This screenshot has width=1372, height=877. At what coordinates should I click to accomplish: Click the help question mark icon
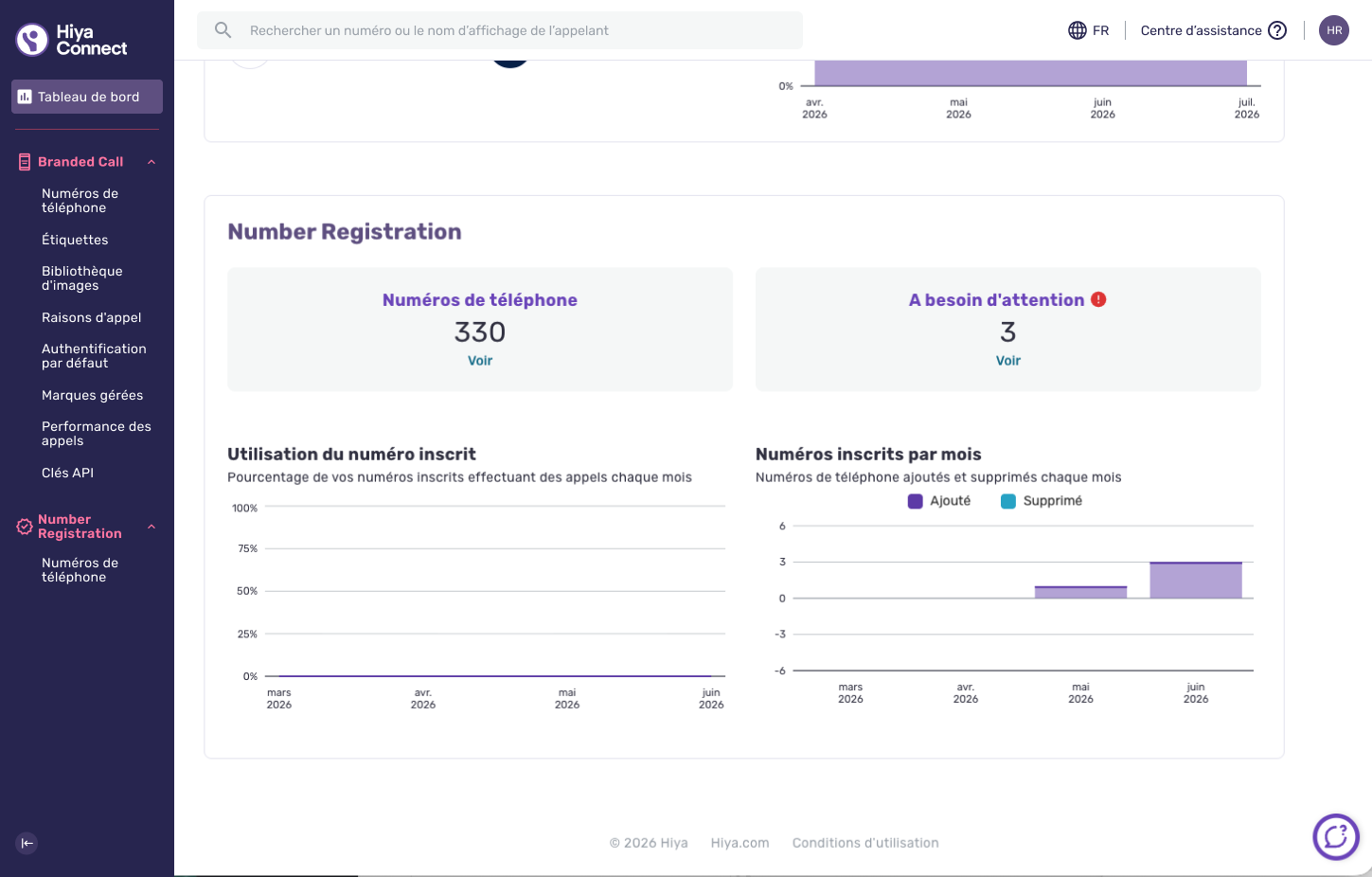coord(1277,30)
